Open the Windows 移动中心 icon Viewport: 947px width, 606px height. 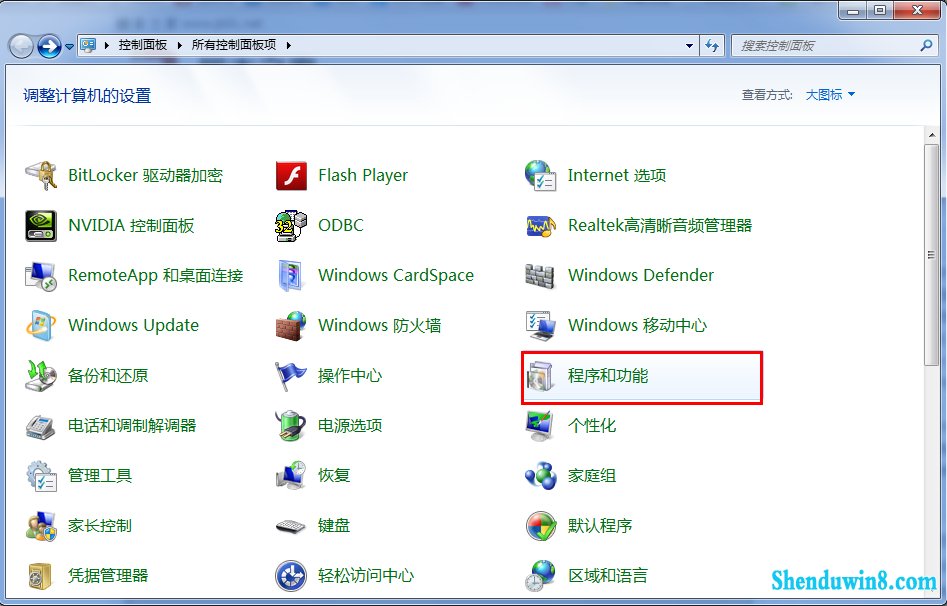point(541,326)
